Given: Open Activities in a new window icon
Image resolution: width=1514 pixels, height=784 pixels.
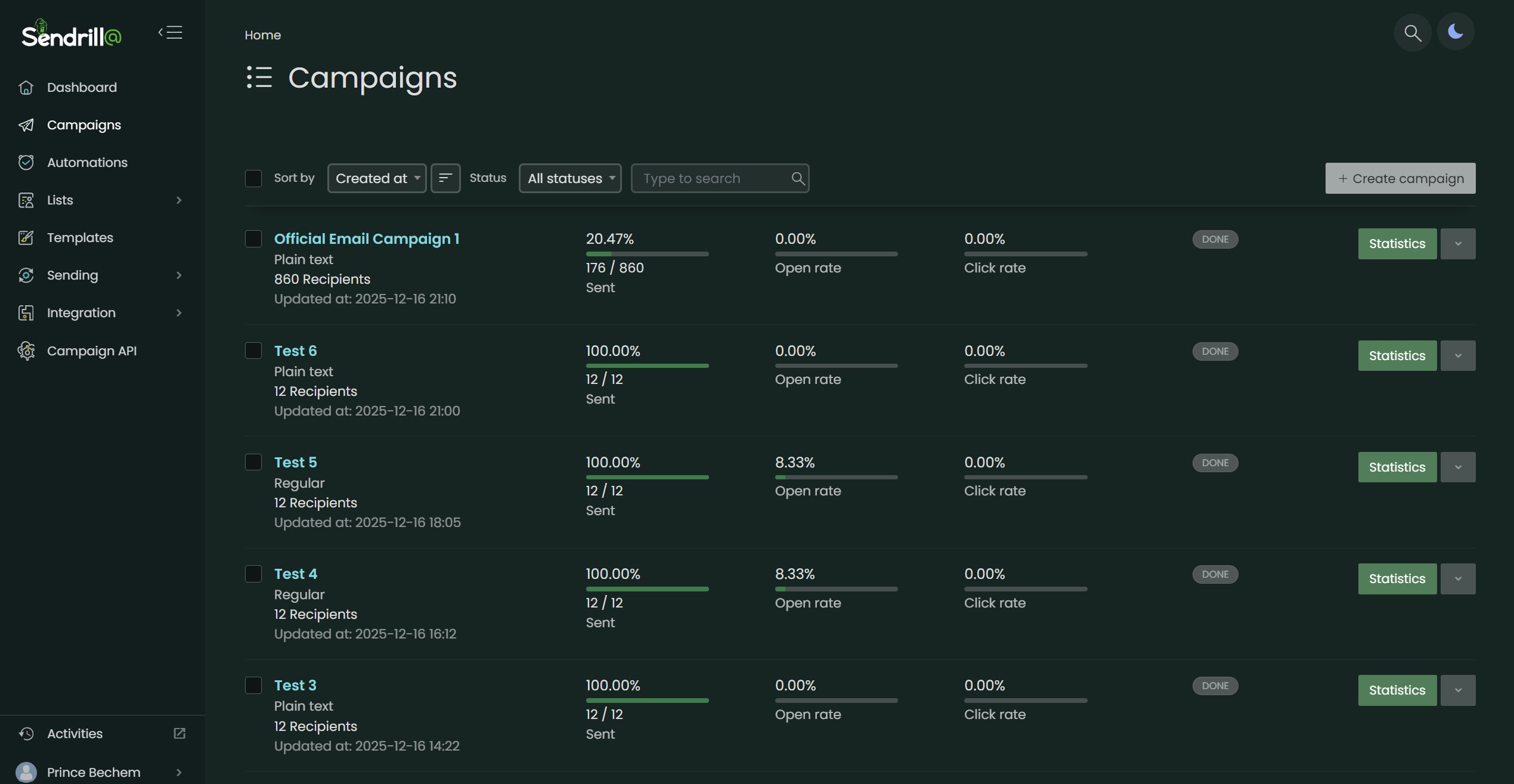Looking at the screenshot, I should pyautogui.click(x=179, y=733).
